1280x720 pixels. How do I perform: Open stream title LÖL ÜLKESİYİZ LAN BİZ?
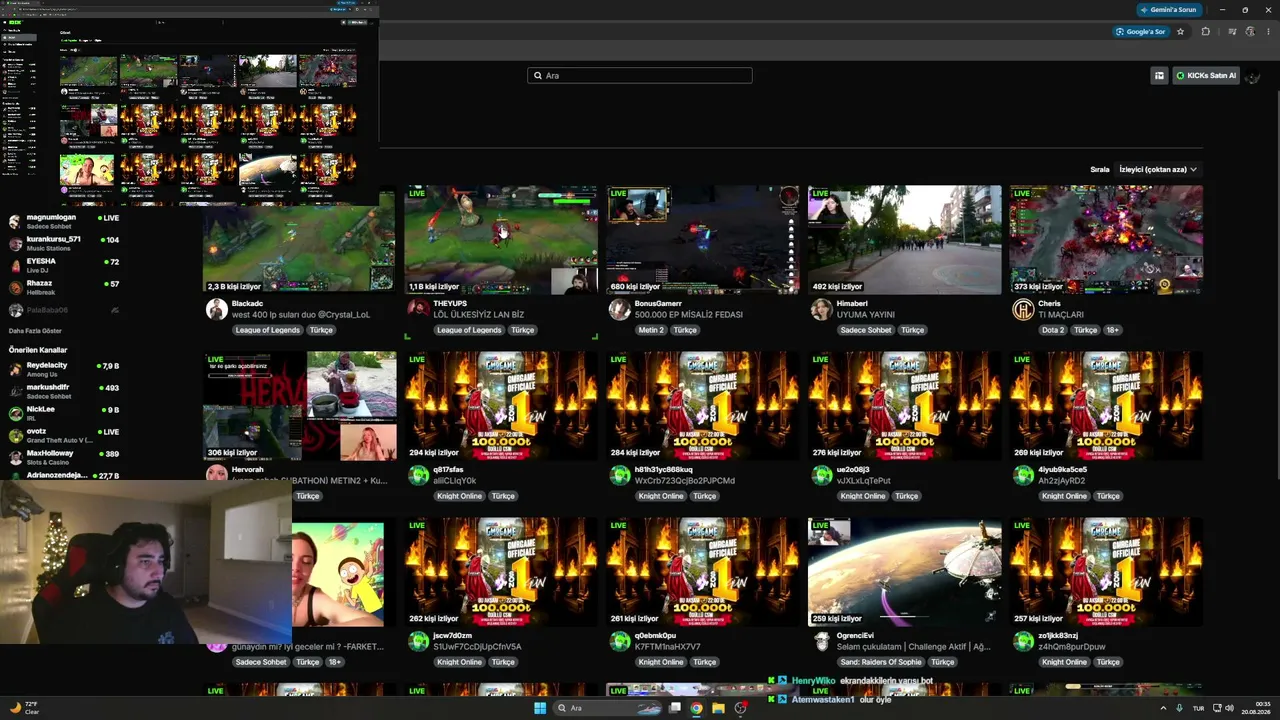point(479,315)
